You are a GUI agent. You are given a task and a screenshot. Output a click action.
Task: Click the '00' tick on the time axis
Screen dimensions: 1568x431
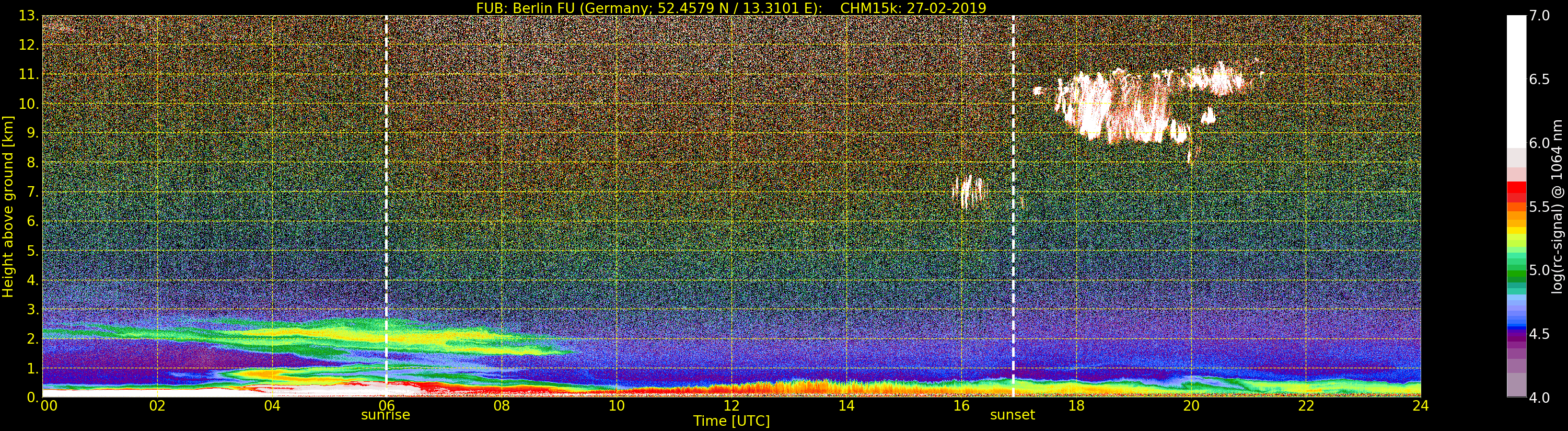pos(49,405)
